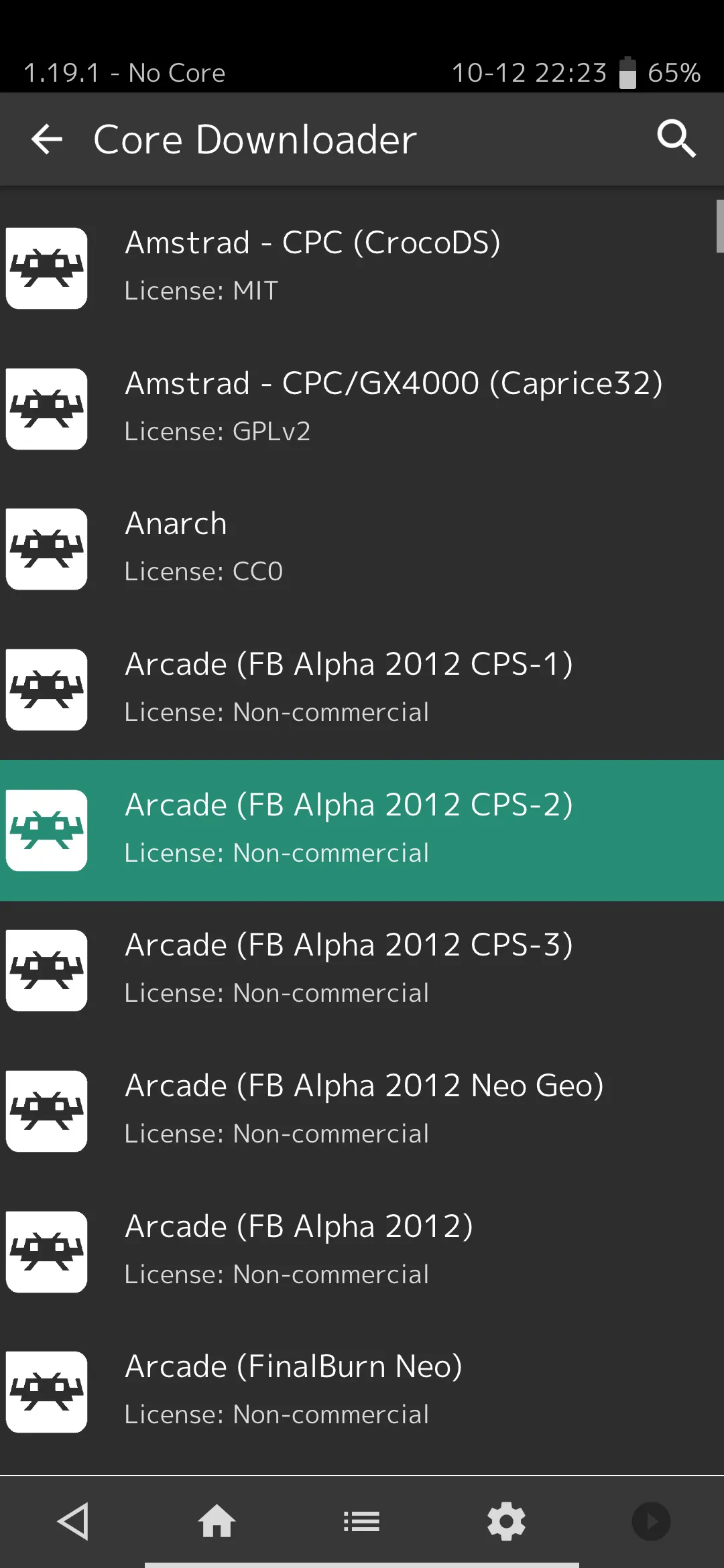Tap Non-commercial license under FinalBurn Neo
This screenshot has height=1568, width=724.
[277, 1415]
